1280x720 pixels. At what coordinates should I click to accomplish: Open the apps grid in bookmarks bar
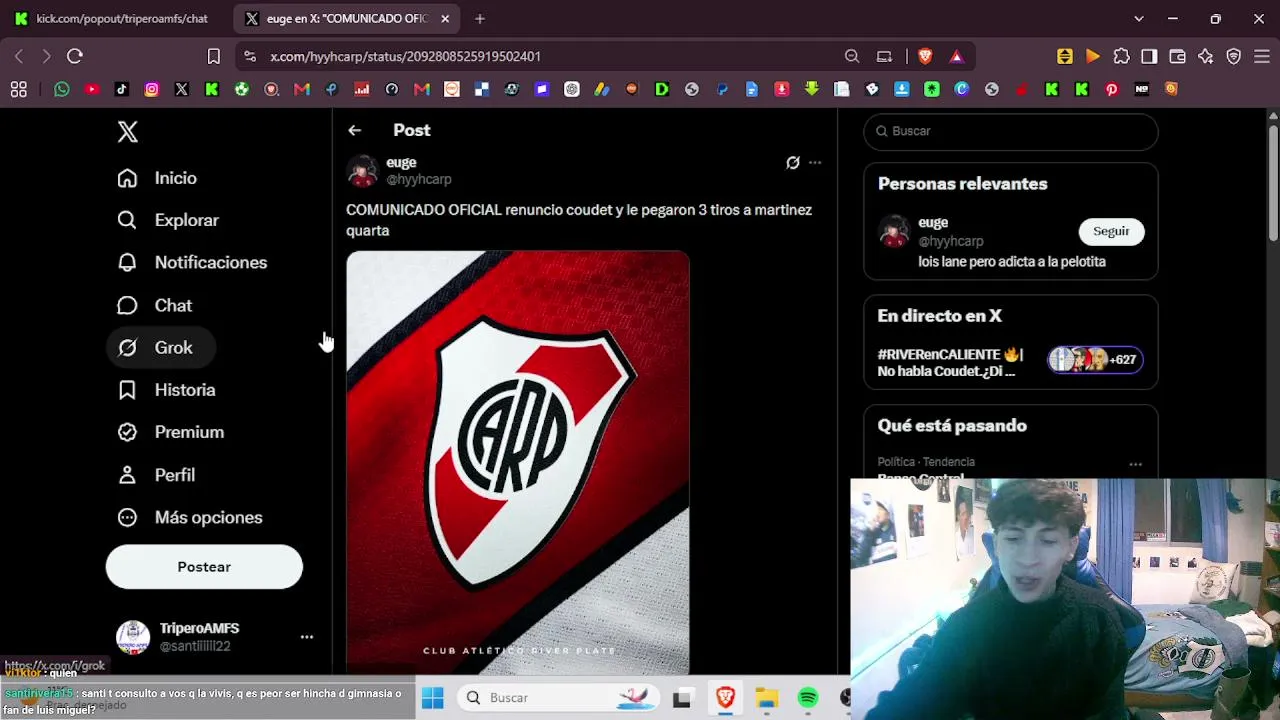(18, 89)
